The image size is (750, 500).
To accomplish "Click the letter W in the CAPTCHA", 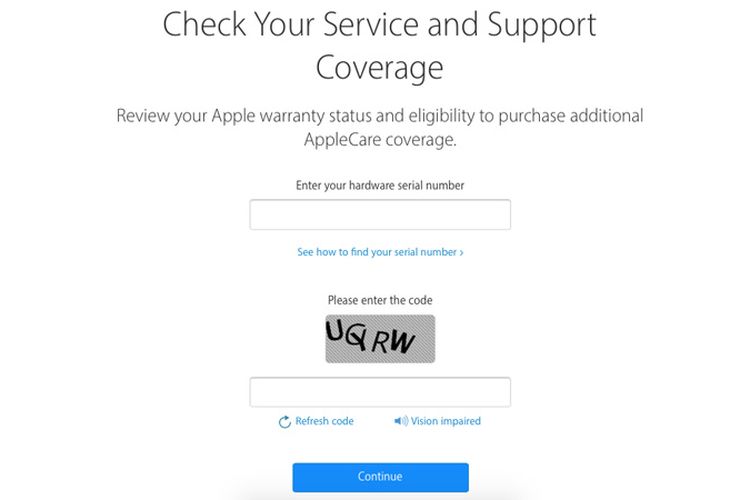I will (402, 342).
